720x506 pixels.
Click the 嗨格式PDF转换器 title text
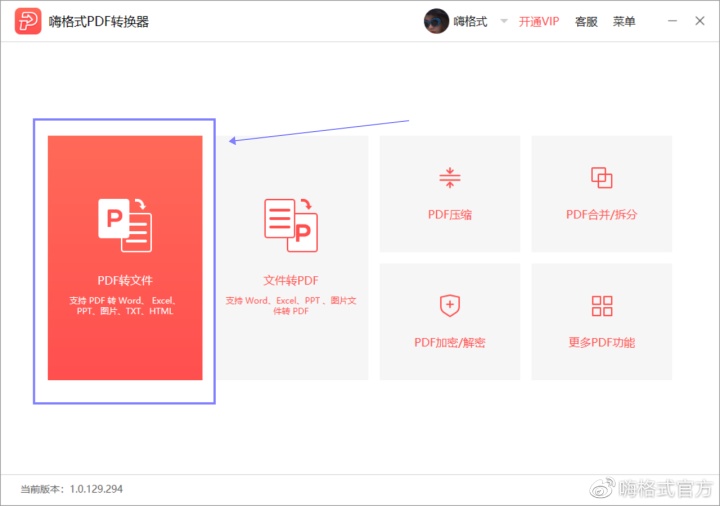(x=99, y=22)
